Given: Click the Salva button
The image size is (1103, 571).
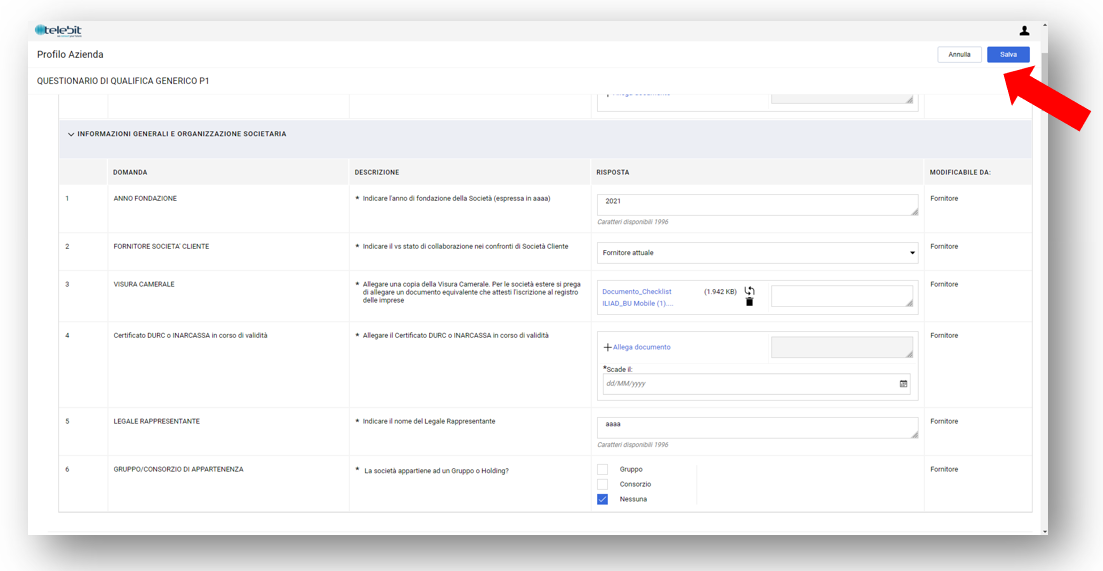Looking at the screenshot, I should point(1007,55).
